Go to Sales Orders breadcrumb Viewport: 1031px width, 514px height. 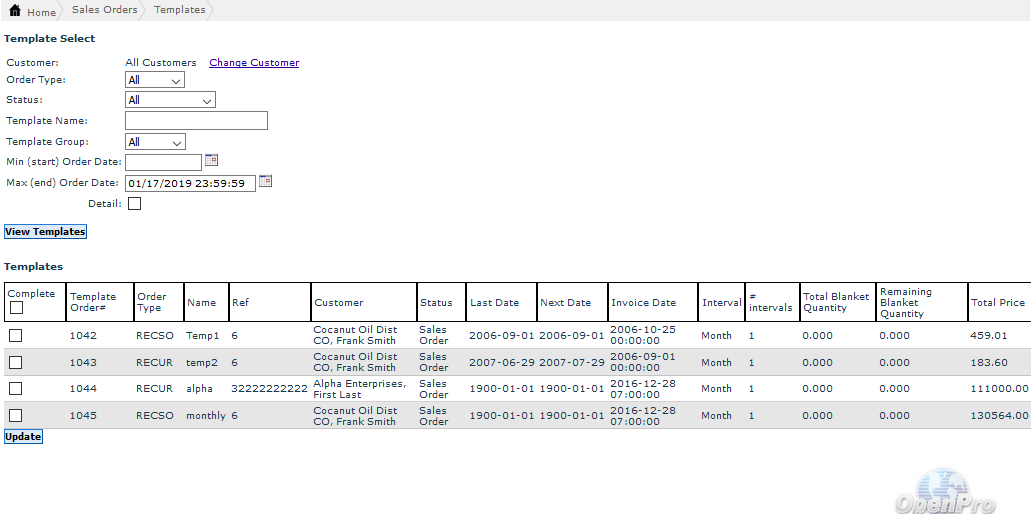point(104,10)
